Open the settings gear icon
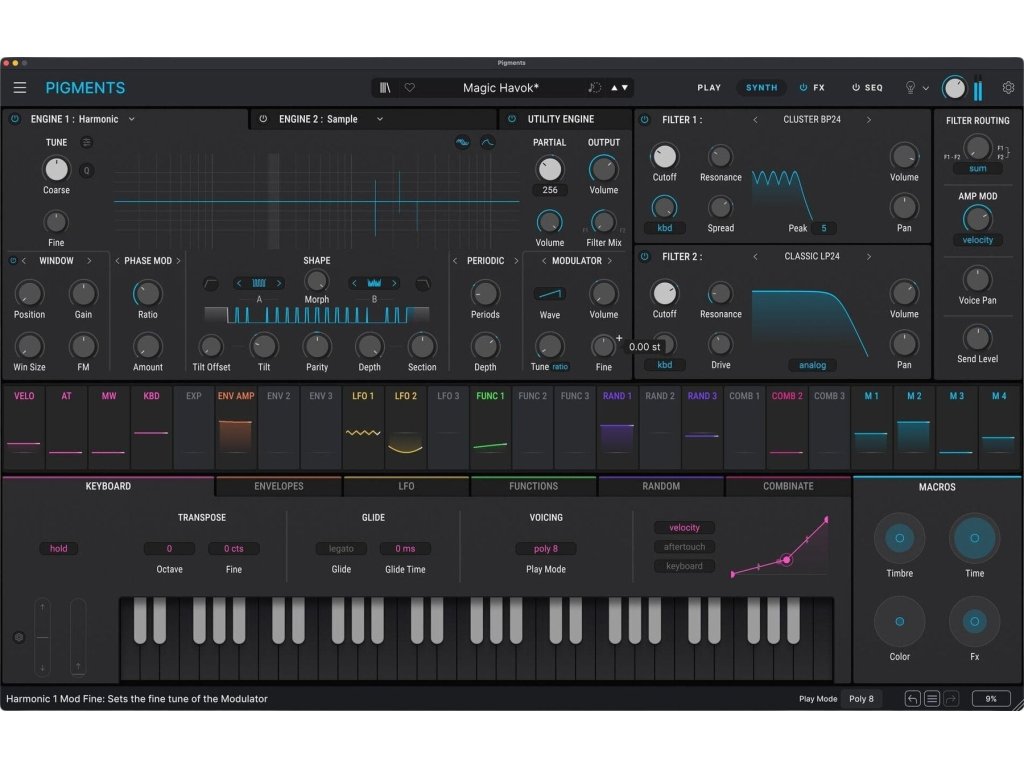The width and height of the screenshot is (1024, 768). (x=1008, y=88)
